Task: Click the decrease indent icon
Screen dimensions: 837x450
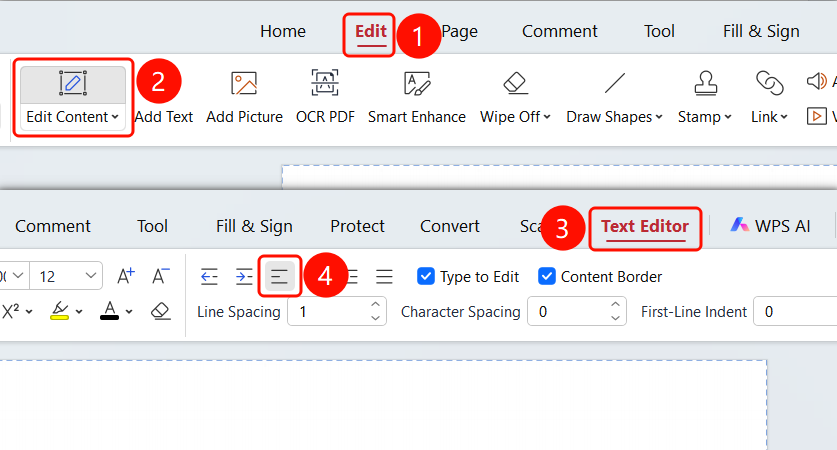Action: [x=209, y=277]
